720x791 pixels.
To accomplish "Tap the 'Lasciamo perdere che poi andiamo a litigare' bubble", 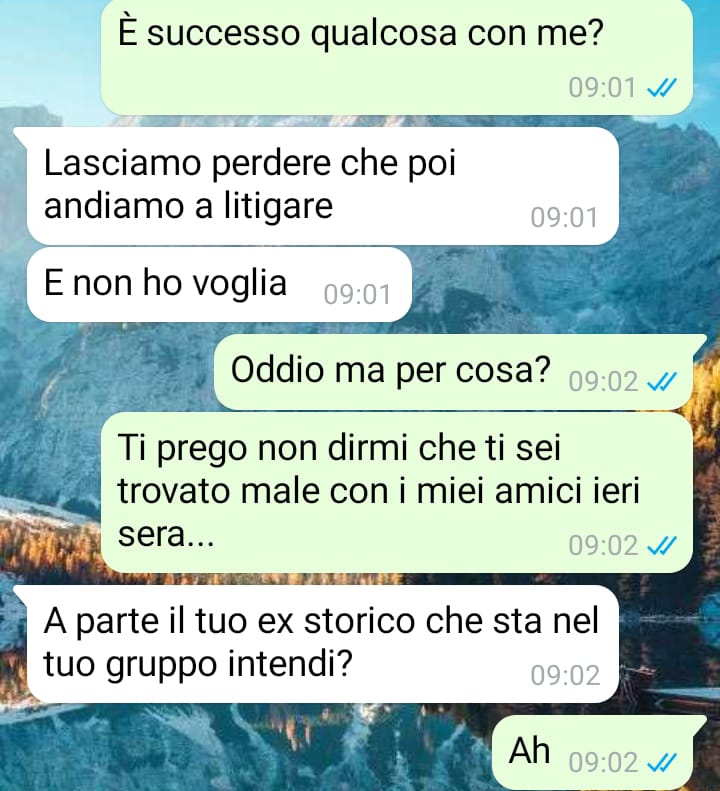I will point(323,186).
